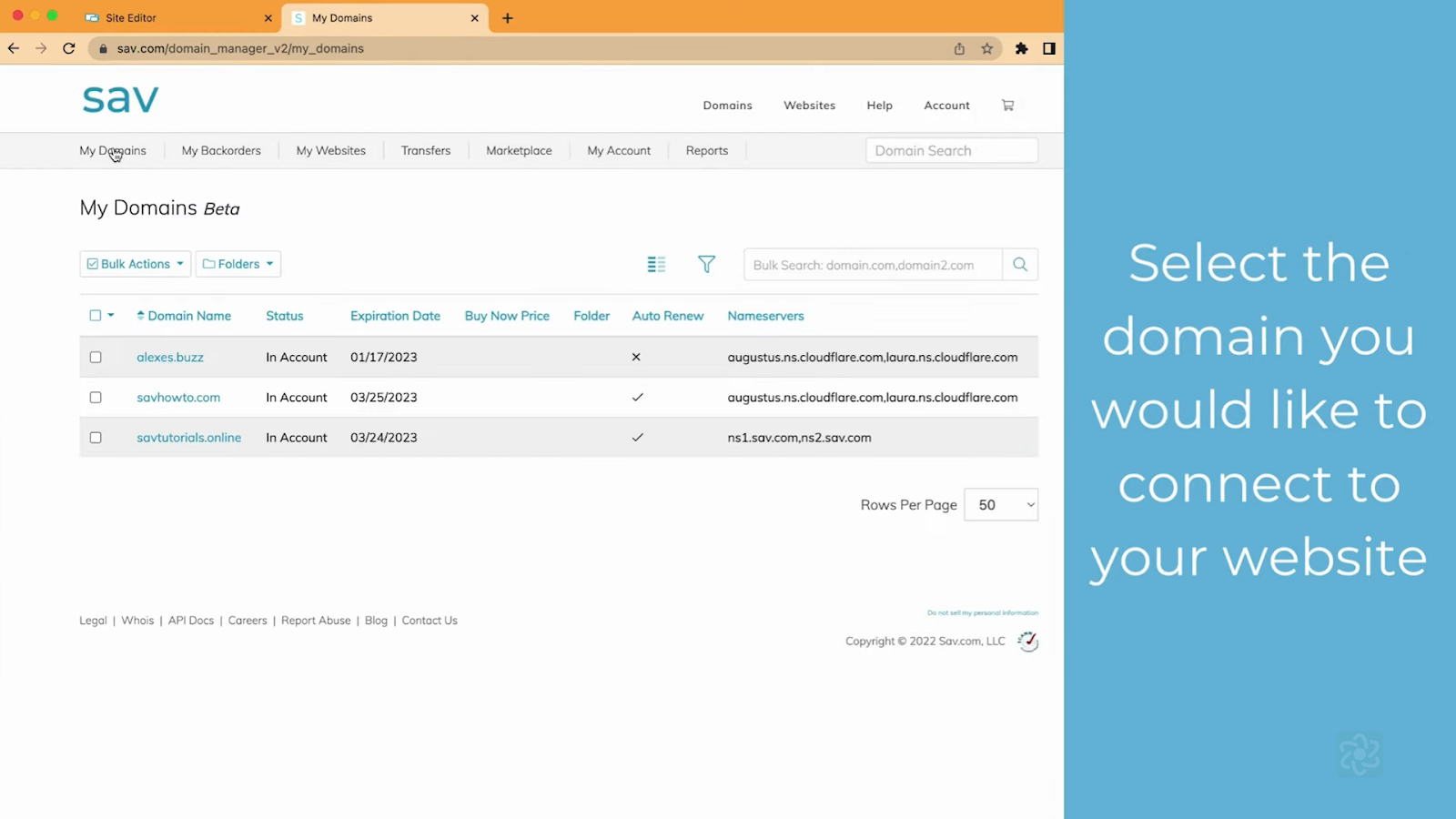The width and height of the screenshot is (1456, 819).
Task: Sort by Expiration Date column header
Action: tap(395, 316)
